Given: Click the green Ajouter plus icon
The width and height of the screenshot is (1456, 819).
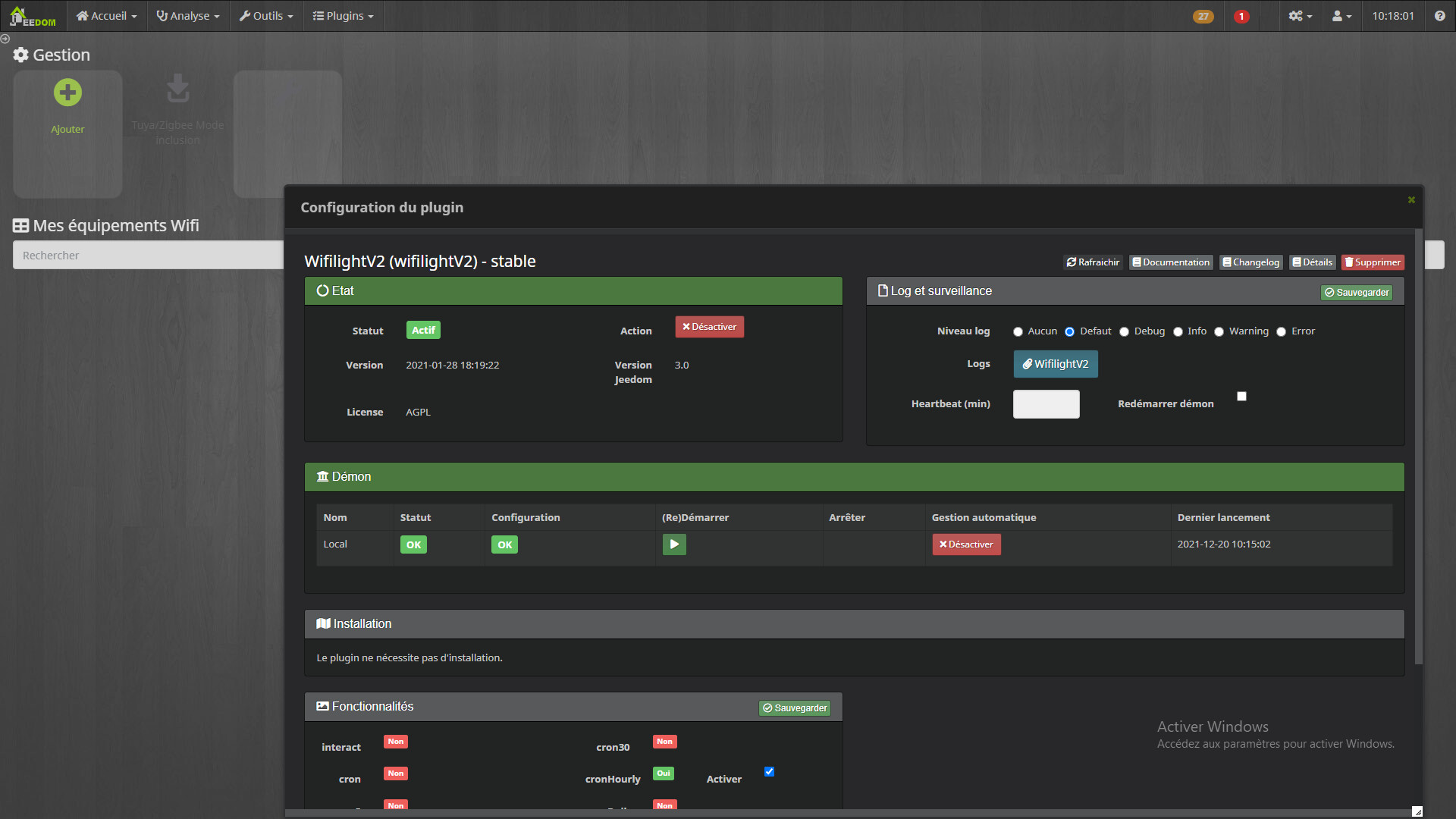Looking at the screenshot, I should coord(67,93).
